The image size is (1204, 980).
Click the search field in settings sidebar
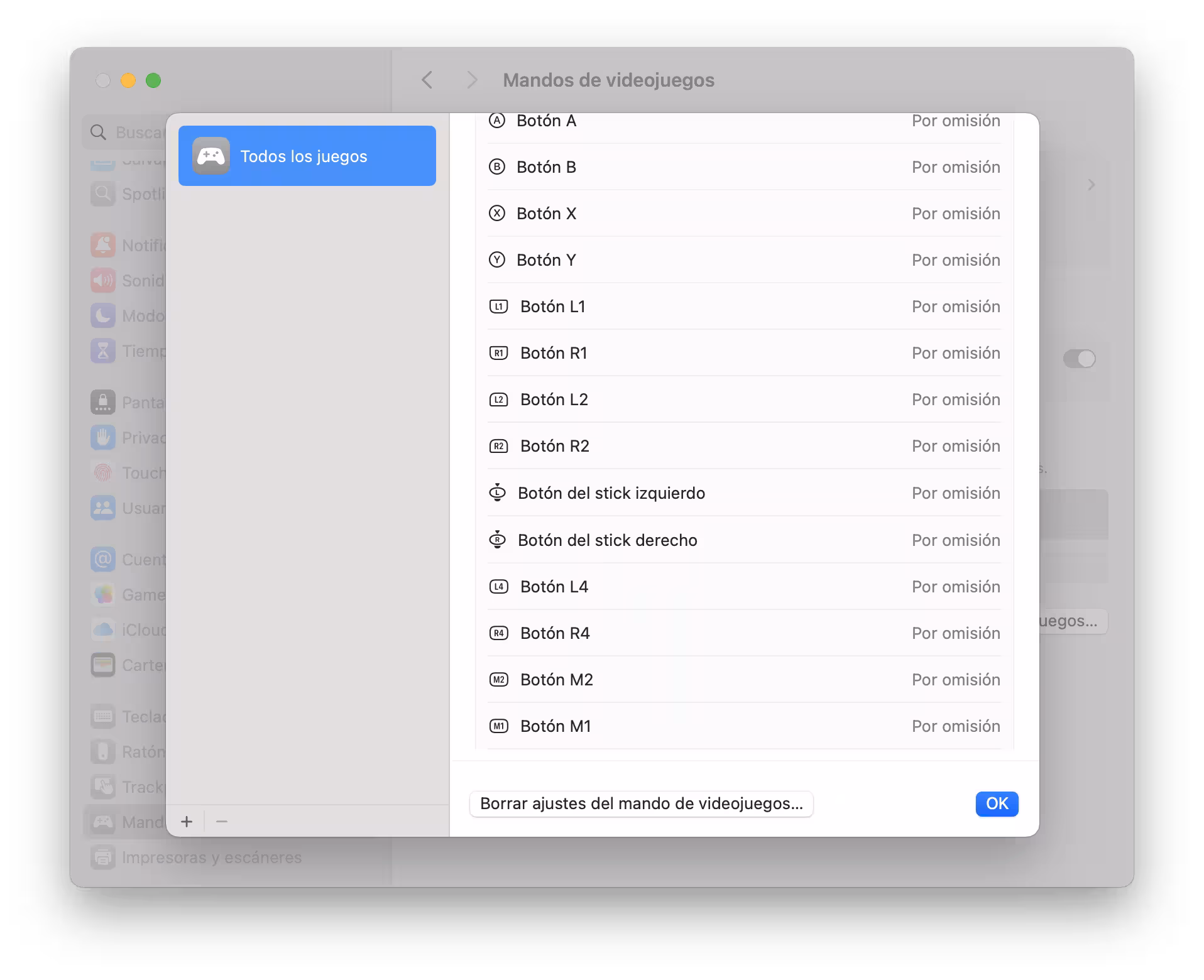(124, 133)
